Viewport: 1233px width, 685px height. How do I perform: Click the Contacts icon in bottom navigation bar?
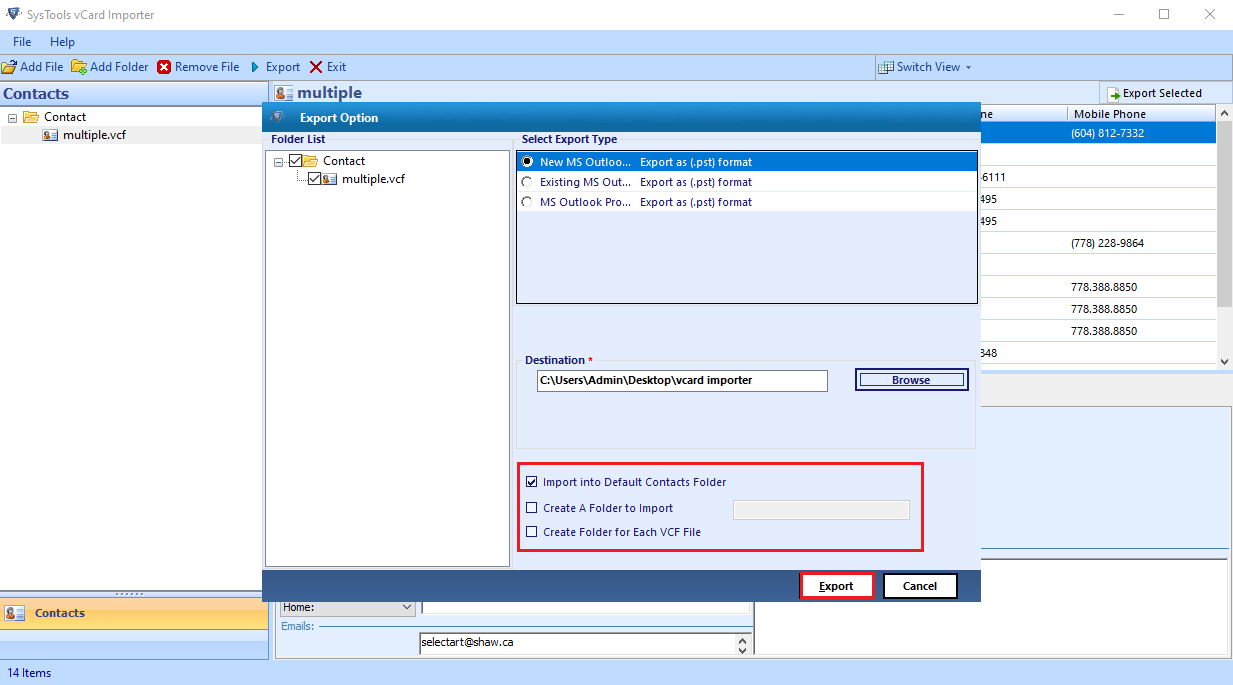(x=15, y=613)
